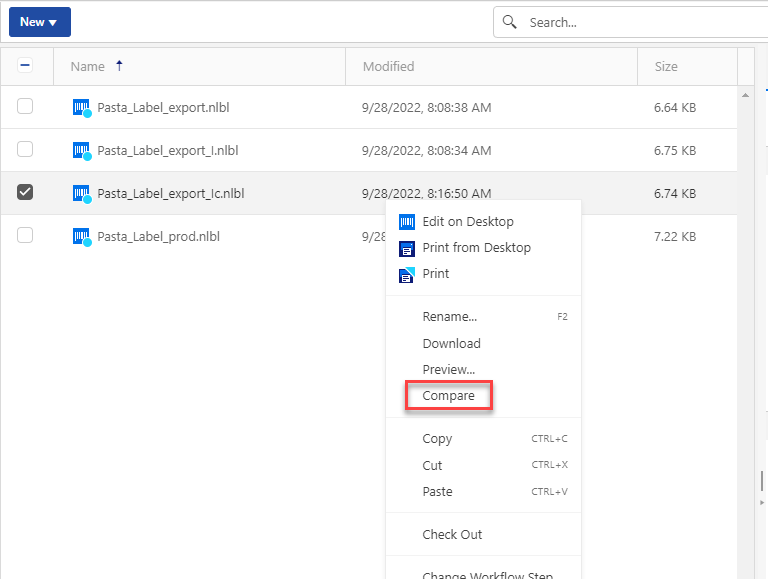Open the New dropdown button

point(40,22)
